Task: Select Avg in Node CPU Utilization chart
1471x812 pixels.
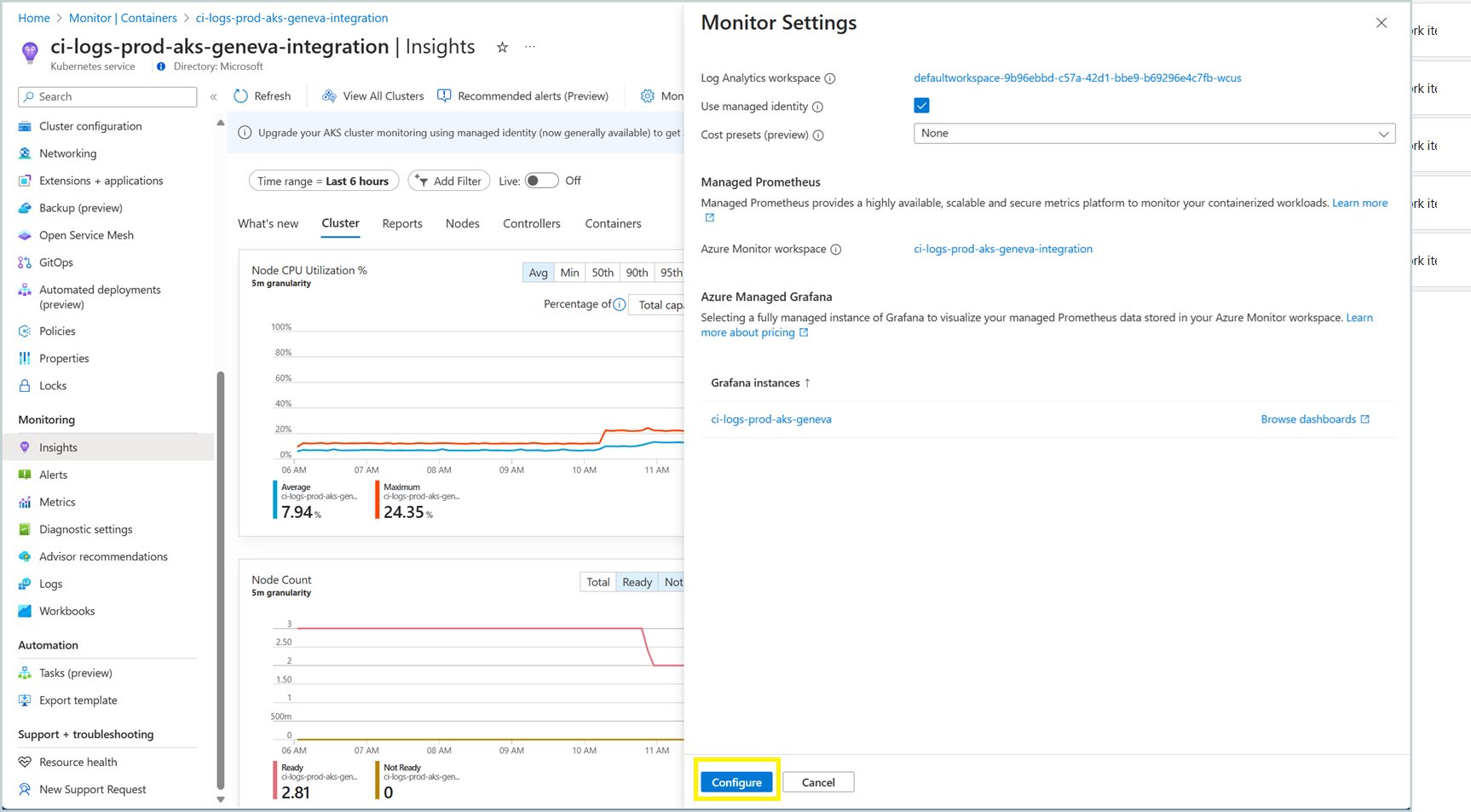Action: [538, 273]
